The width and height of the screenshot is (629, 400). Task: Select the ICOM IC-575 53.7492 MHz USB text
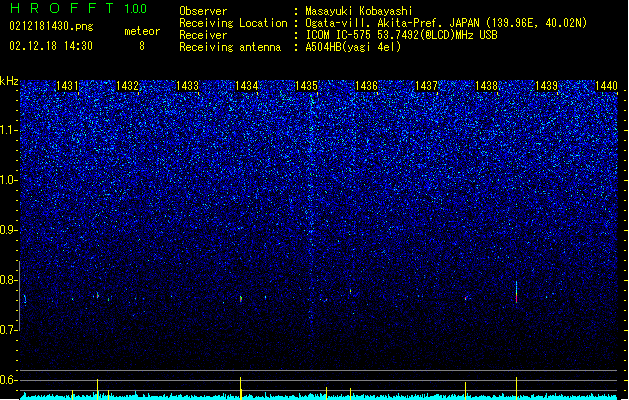pyautogui.click(x=401, y=35)
